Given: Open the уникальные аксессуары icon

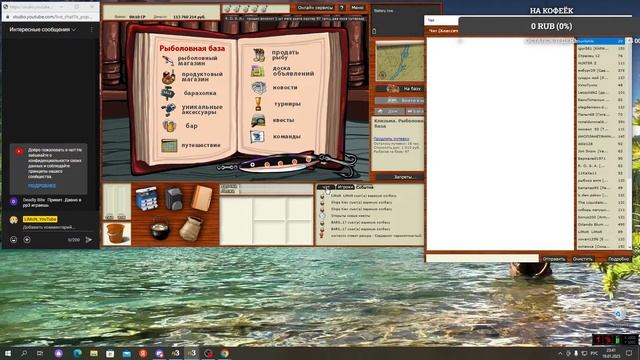Looking at the screenshot, I should (168, 109).
